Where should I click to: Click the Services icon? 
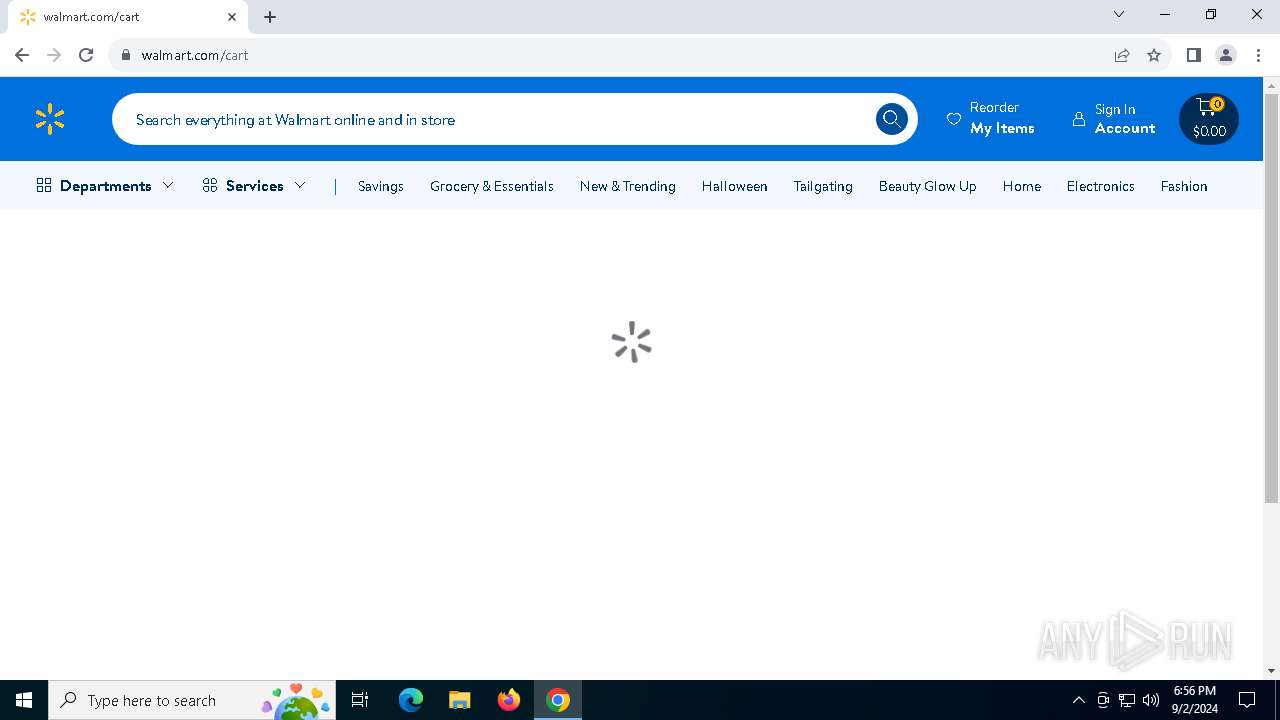pyautogui.click(x=210, y=186)
